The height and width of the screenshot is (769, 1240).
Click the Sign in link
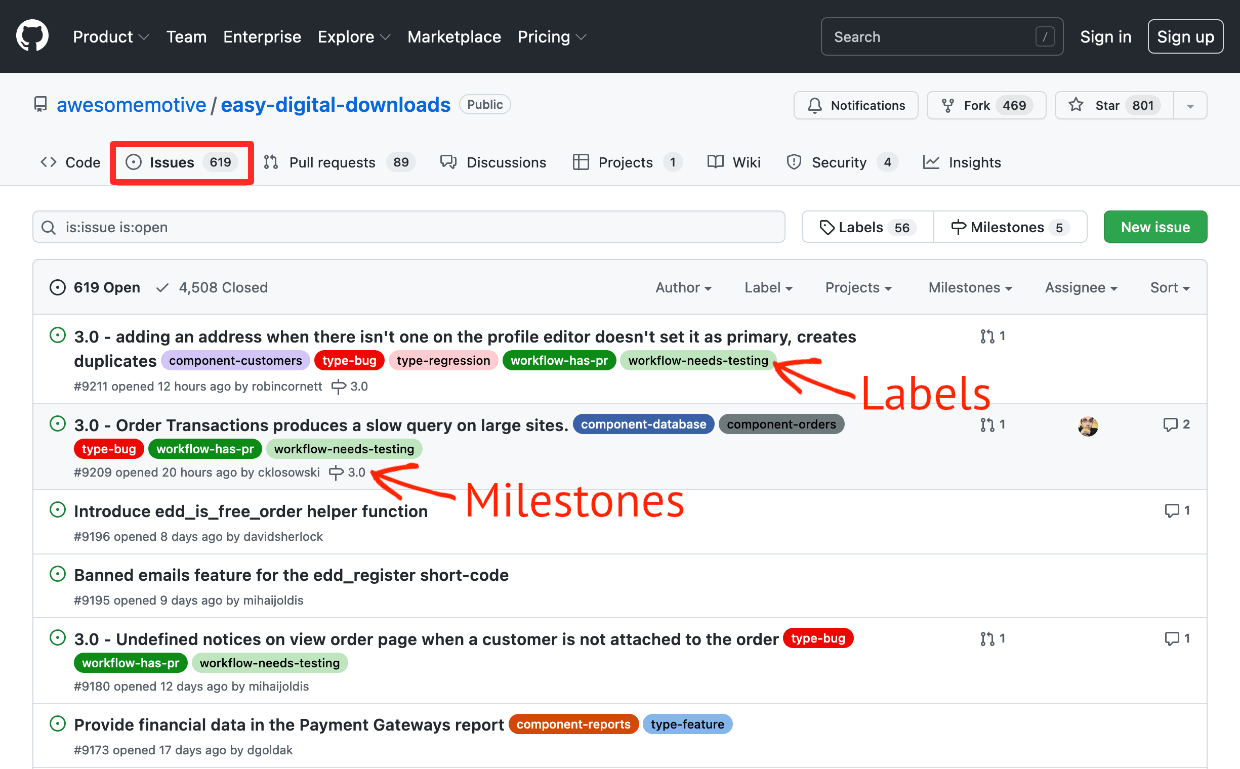[1106, 37]
